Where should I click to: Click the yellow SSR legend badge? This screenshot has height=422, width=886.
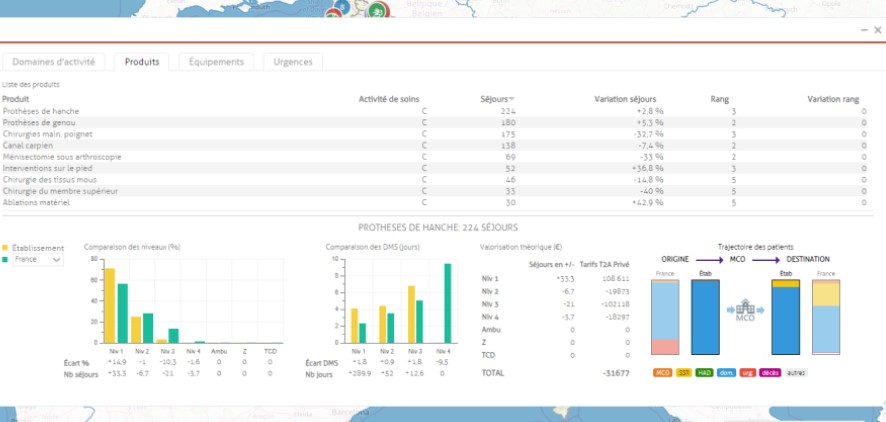tap(683, 373)
